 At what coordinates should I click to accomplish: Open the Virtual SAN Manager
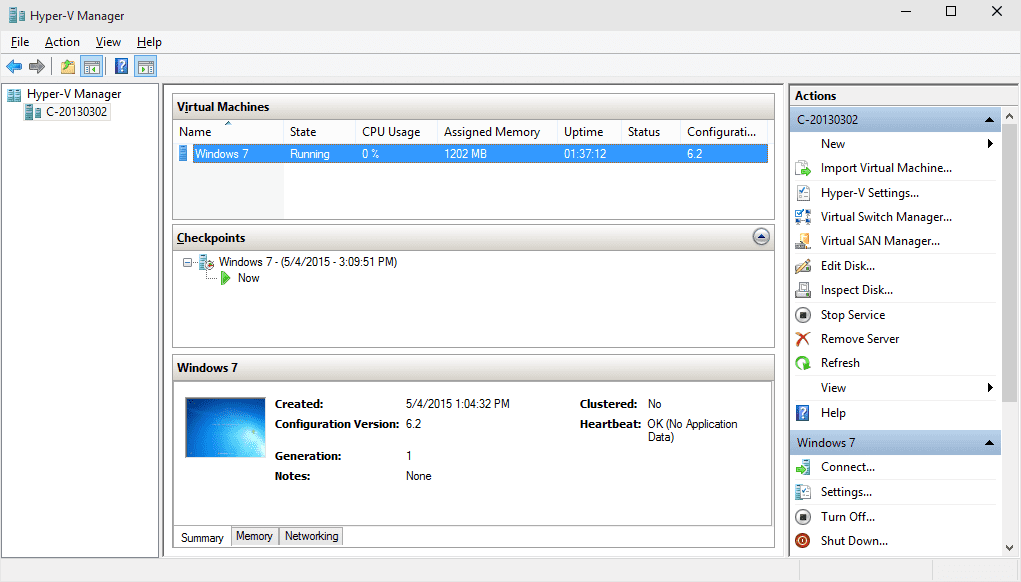878,240
